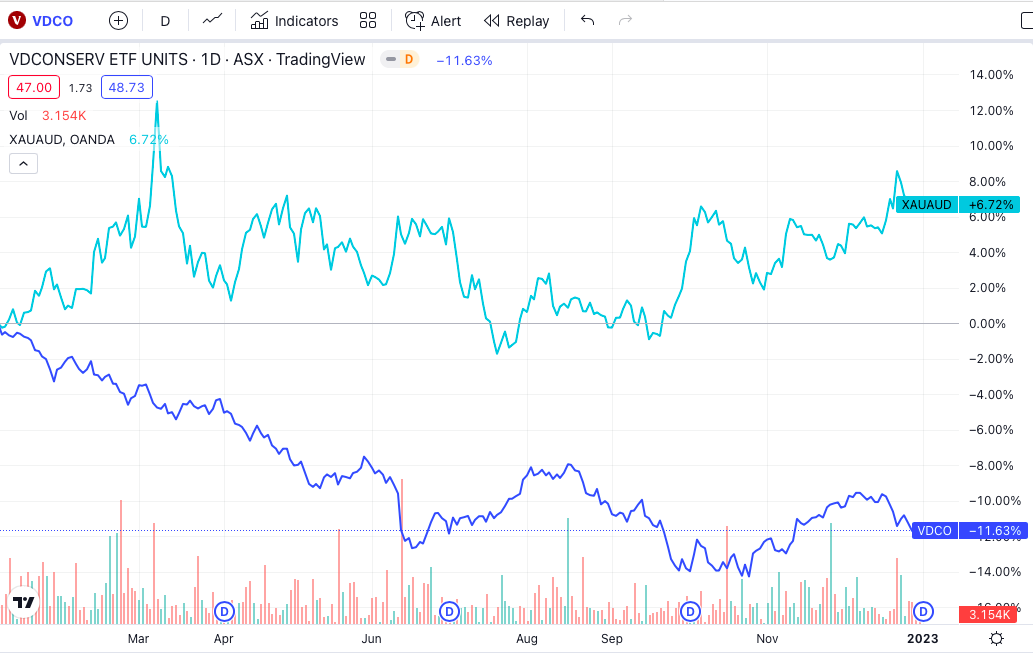The image size is (1033, 653).
Task: Click the -11.63% price axis tag
Action: pos(993,530)
